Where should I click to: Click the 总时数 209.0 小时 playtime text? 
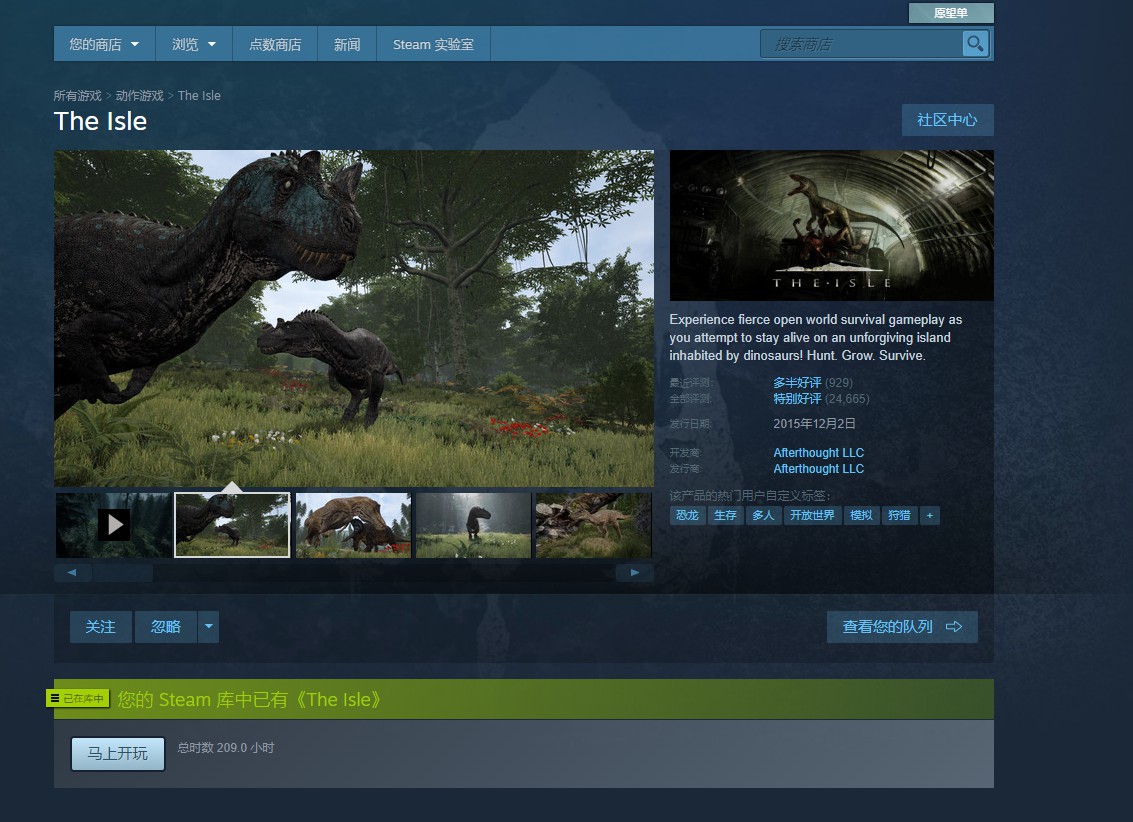[x=226, y=748]
